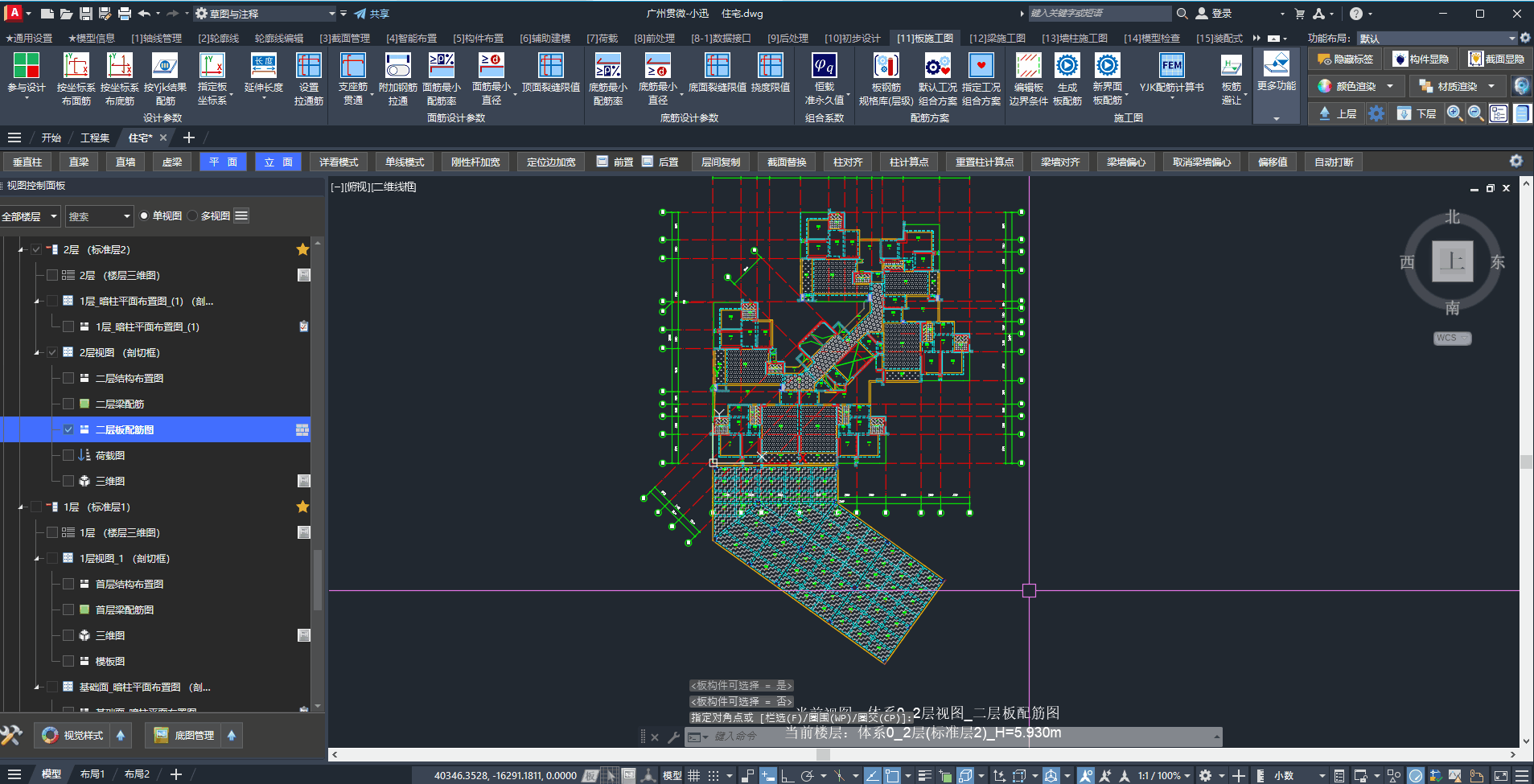This screenshot has width=1534, height=784.
Task: Click the drawing area horizontal scrollbar thumb
Action: (x=822, y=754)
